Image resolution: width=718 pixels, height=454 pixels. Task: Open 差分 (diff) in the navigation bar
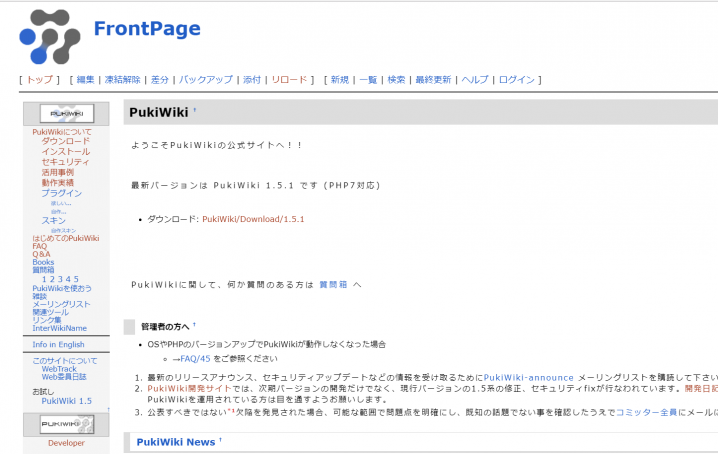pyautogui.click(x=159, y=80)
